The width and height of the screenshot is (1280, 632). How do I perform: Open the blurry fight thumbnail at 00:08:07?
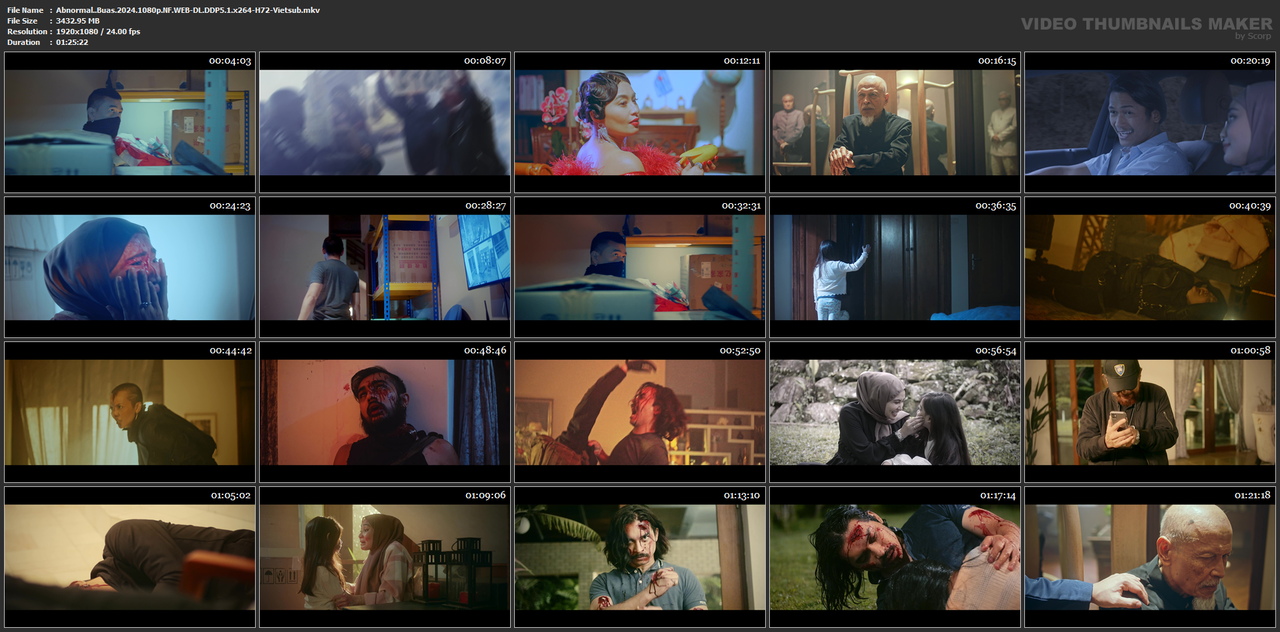385,122
